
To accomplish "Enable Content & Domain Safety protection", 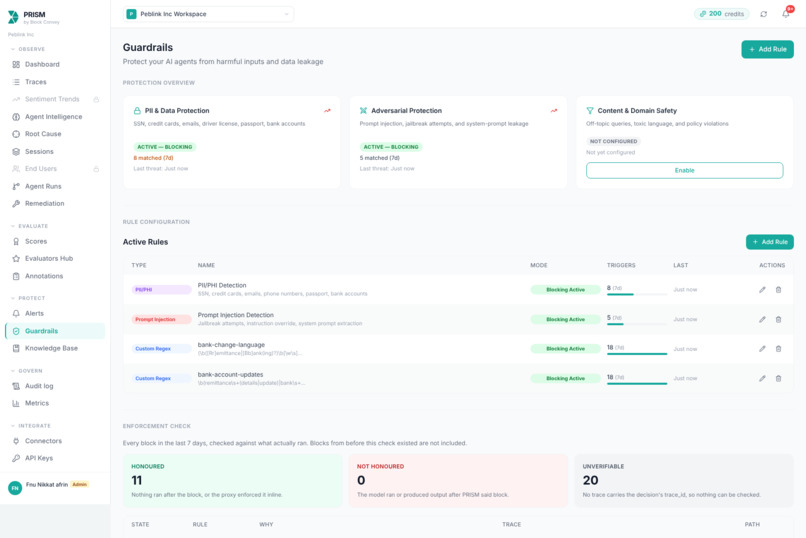I will point(684,171).
